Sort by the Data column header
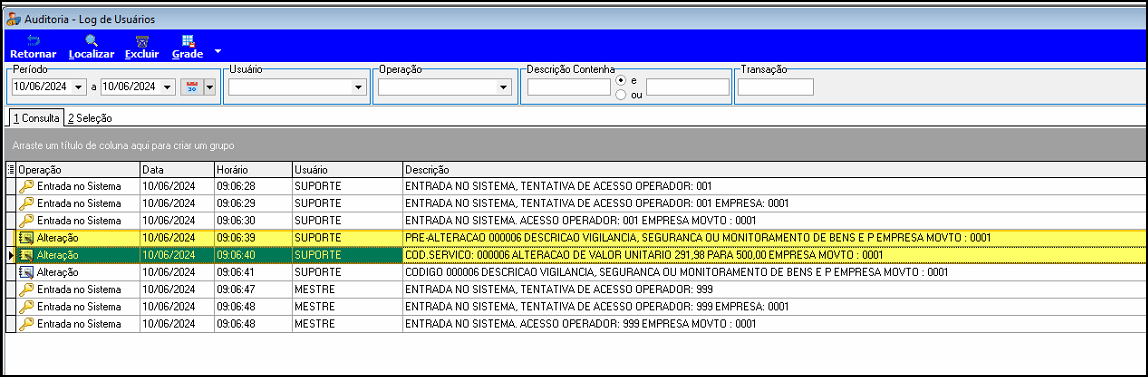The height and width of the screenshot is (377, 1148). [177, 169]
